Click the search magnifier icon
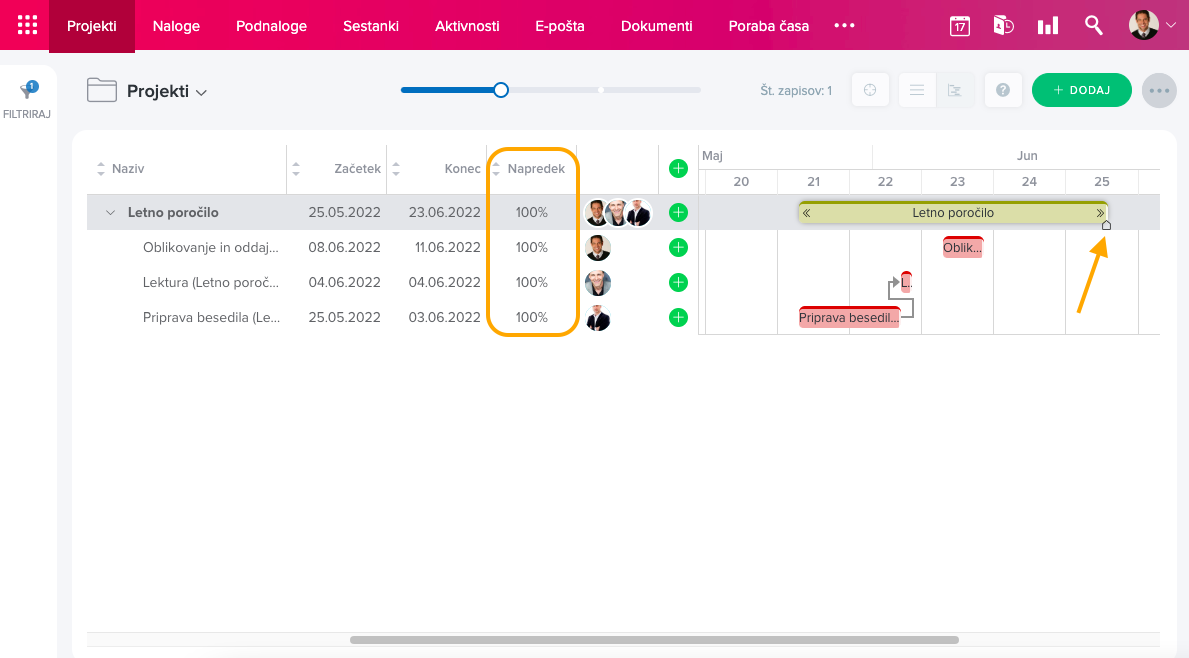 pos(1093,26)
